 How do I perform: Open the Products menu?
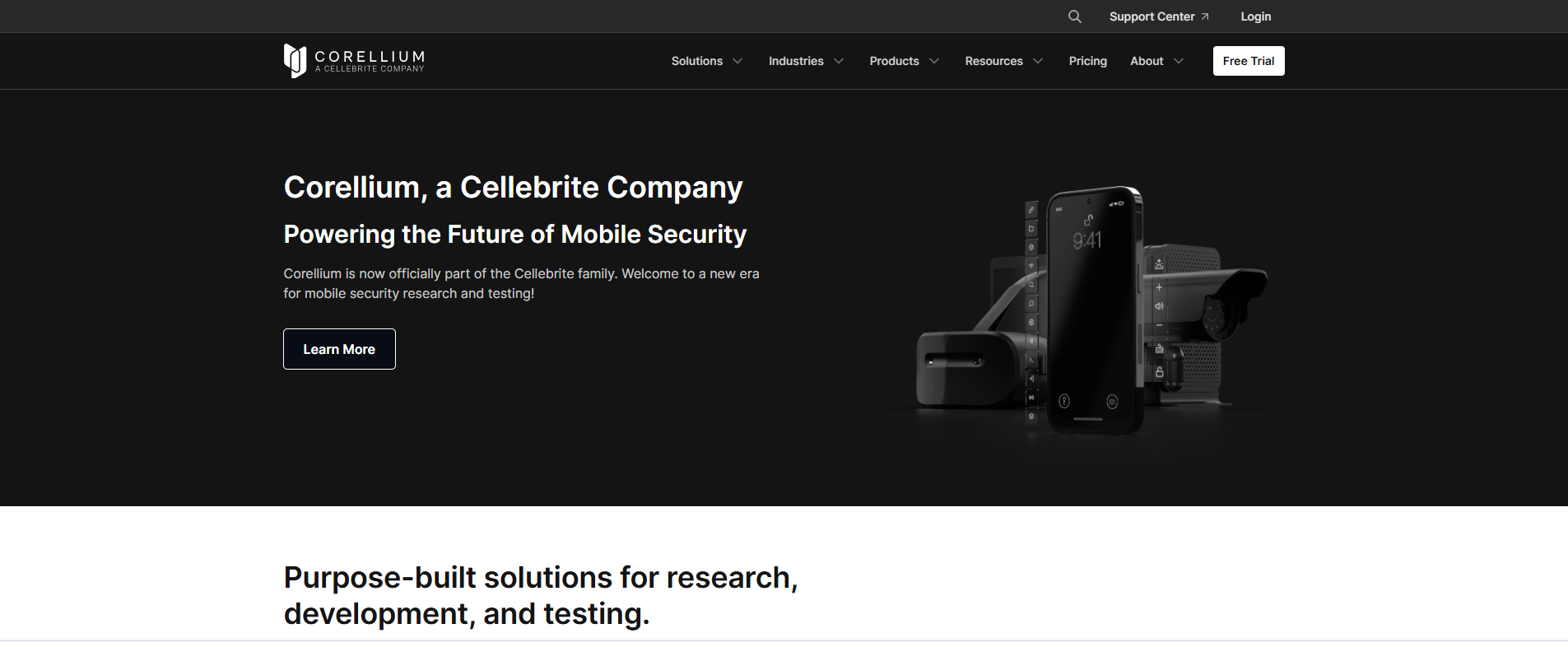[x=894, y=61]
